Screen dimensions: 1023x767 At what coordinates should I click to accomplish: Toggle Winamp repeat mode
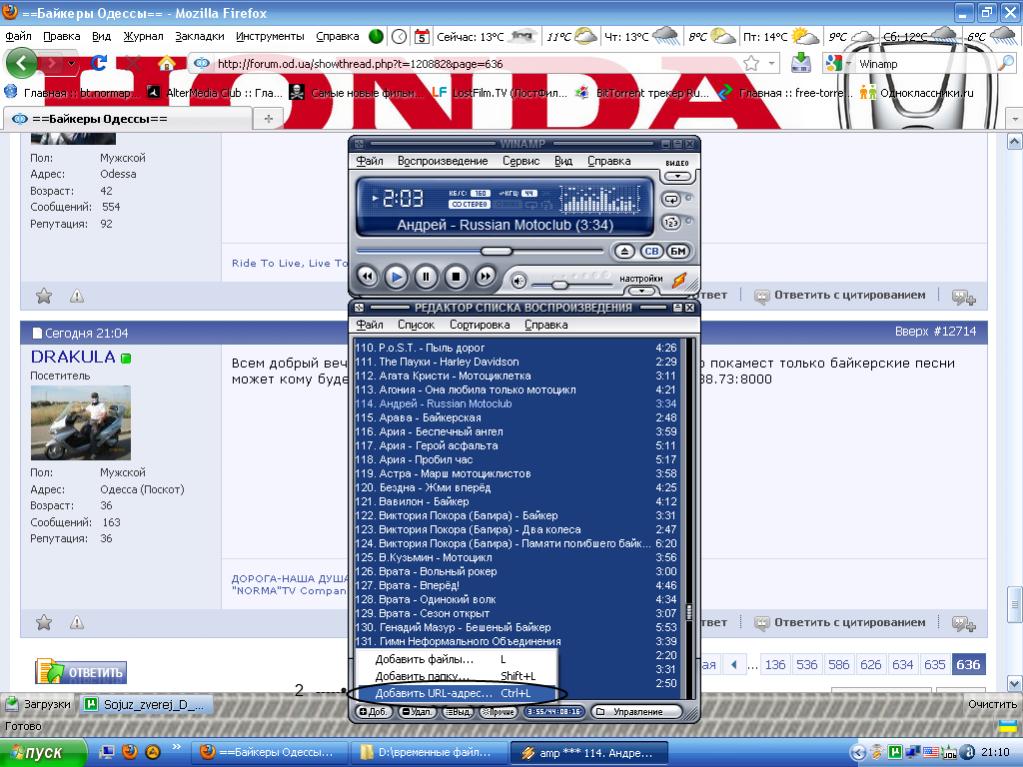click(671, 199)
